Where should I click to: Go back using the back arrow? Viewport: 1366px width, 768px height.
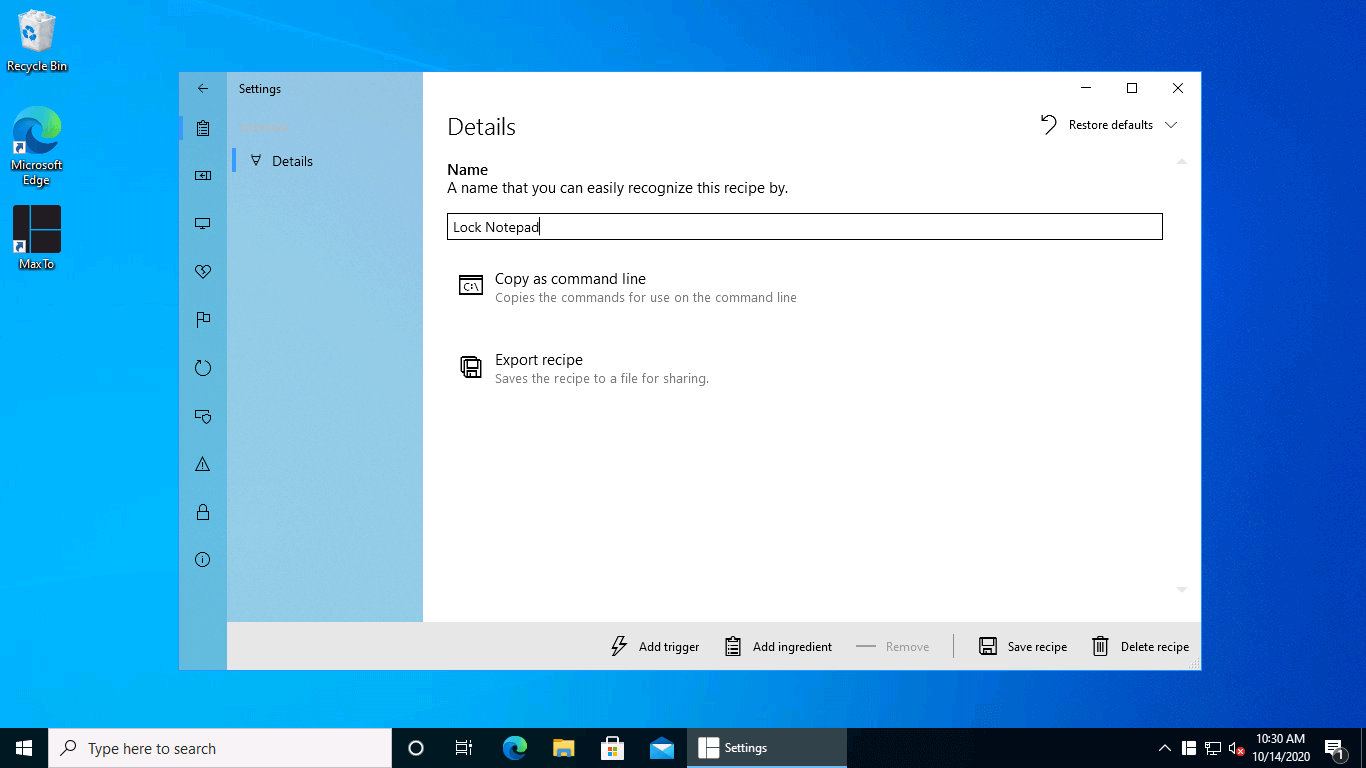[203, 89]
